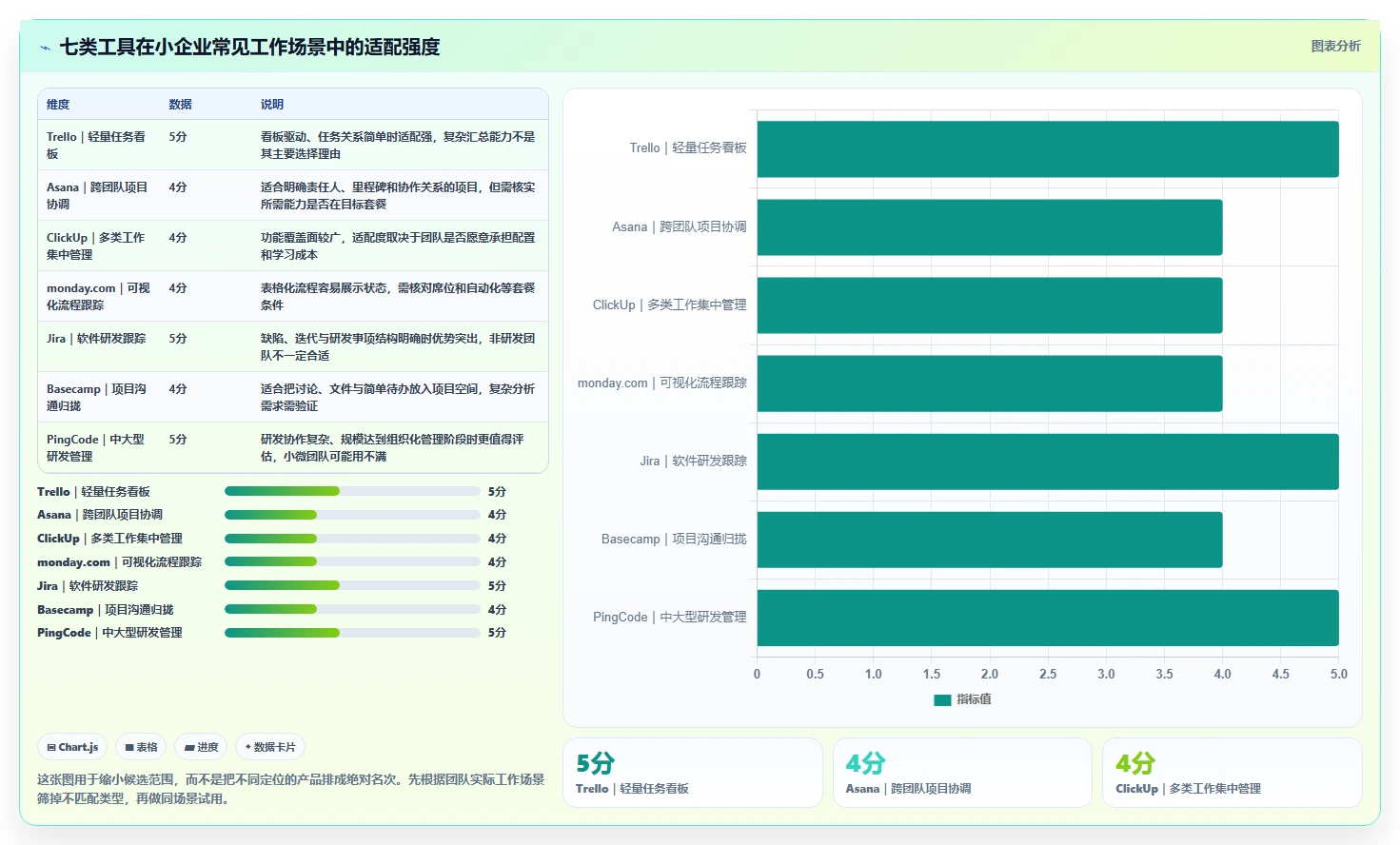Click table cell 'PingCode｜中大型研发管理'
Screen dimensions: 1400x845
(97, 448)
